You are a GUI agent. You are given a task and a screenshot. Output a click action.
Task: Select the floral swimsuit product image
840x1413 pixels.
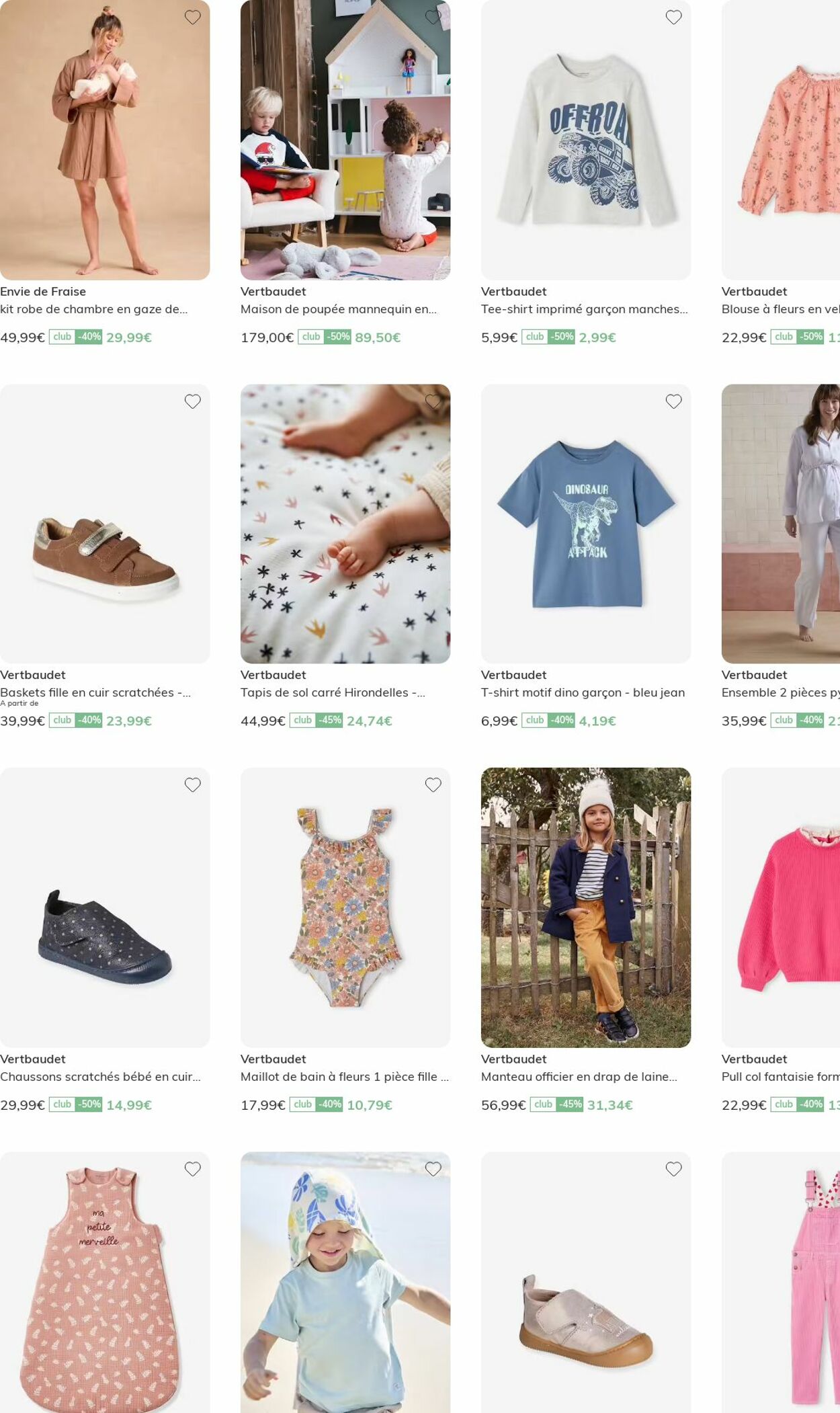(345, 907)
